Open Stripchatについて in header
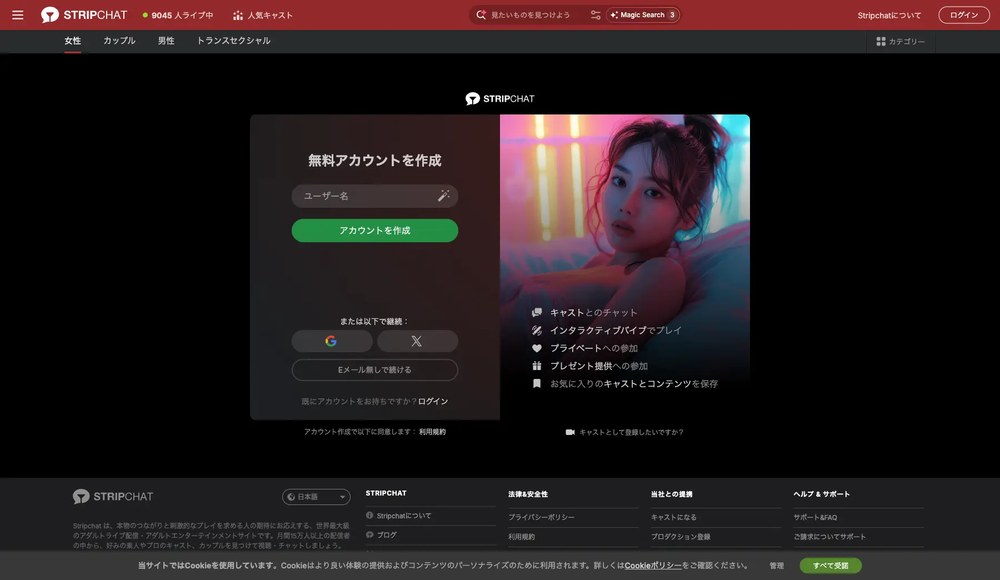 (889, 15)
